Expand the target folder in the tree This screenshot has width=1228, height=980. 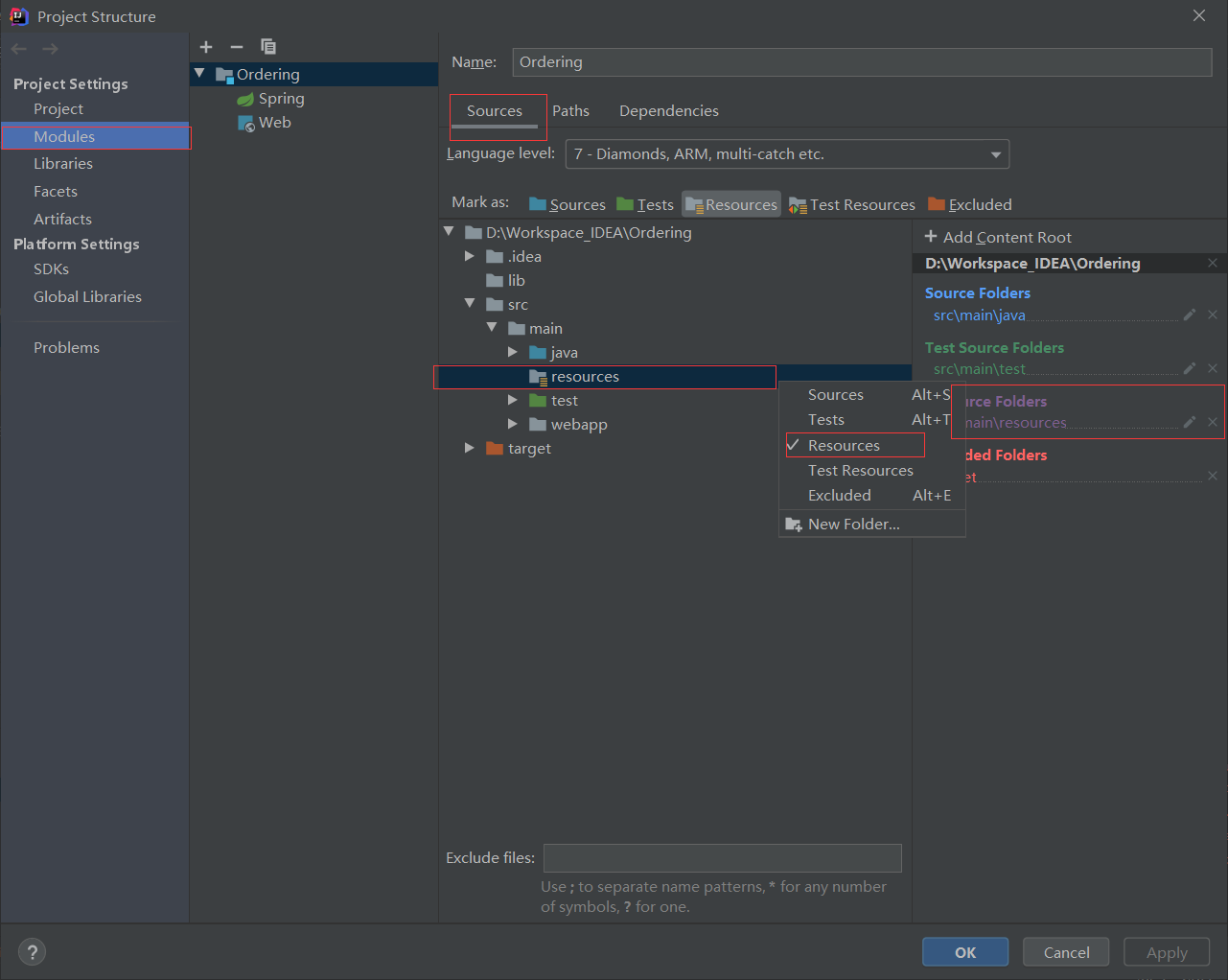tap(469, 448)
